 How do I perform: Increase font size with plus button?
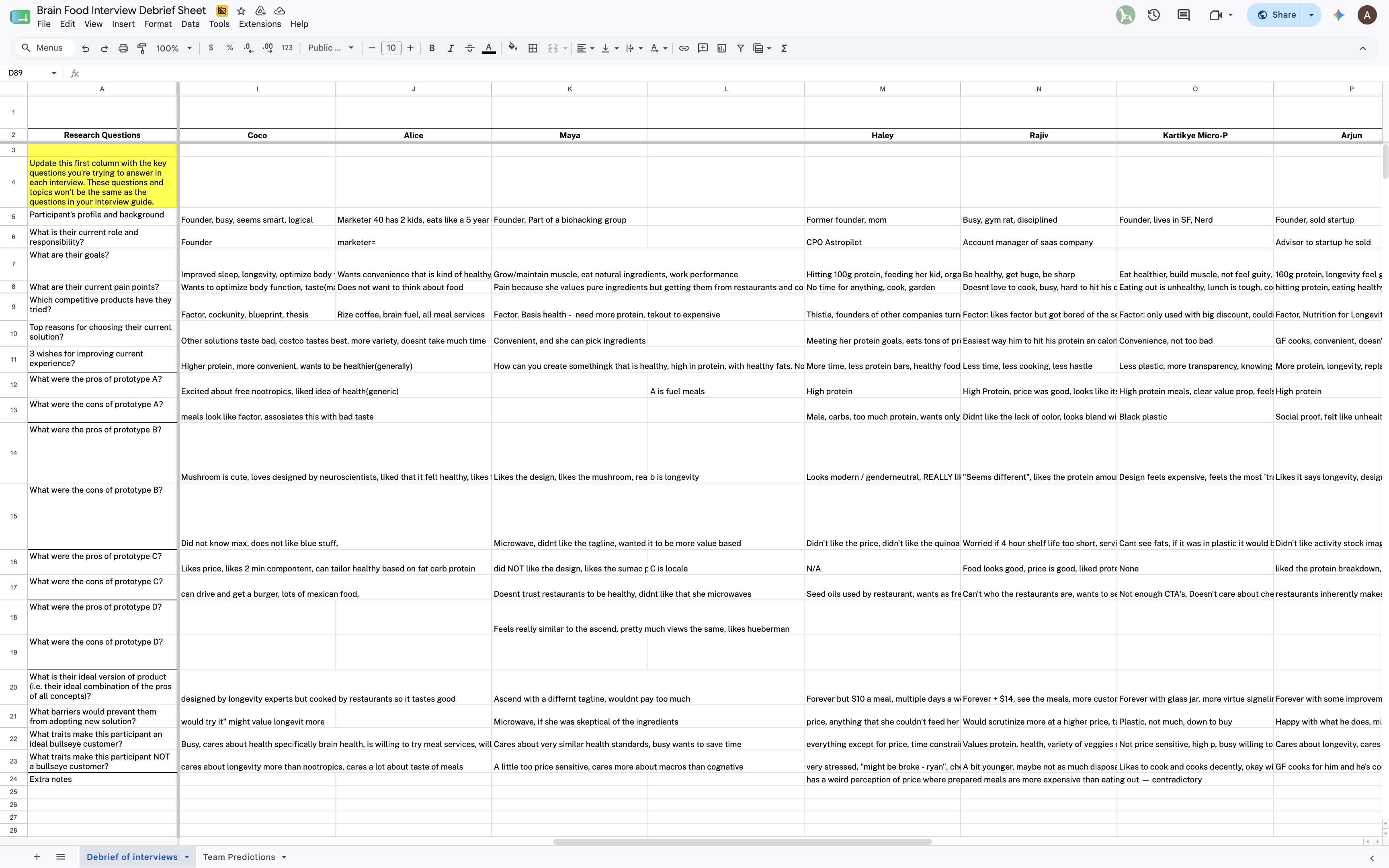pyautogui.click(x=410, y=48)
